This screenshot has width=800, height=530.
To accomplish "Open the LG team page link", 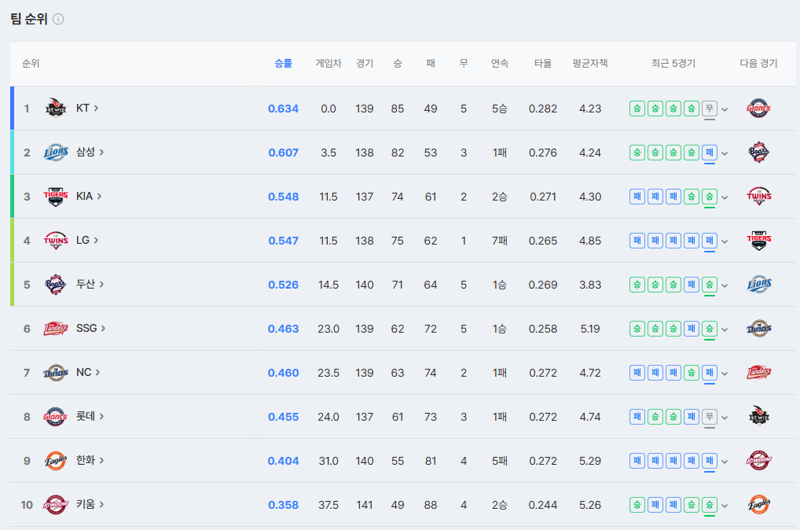I will 87,240.
